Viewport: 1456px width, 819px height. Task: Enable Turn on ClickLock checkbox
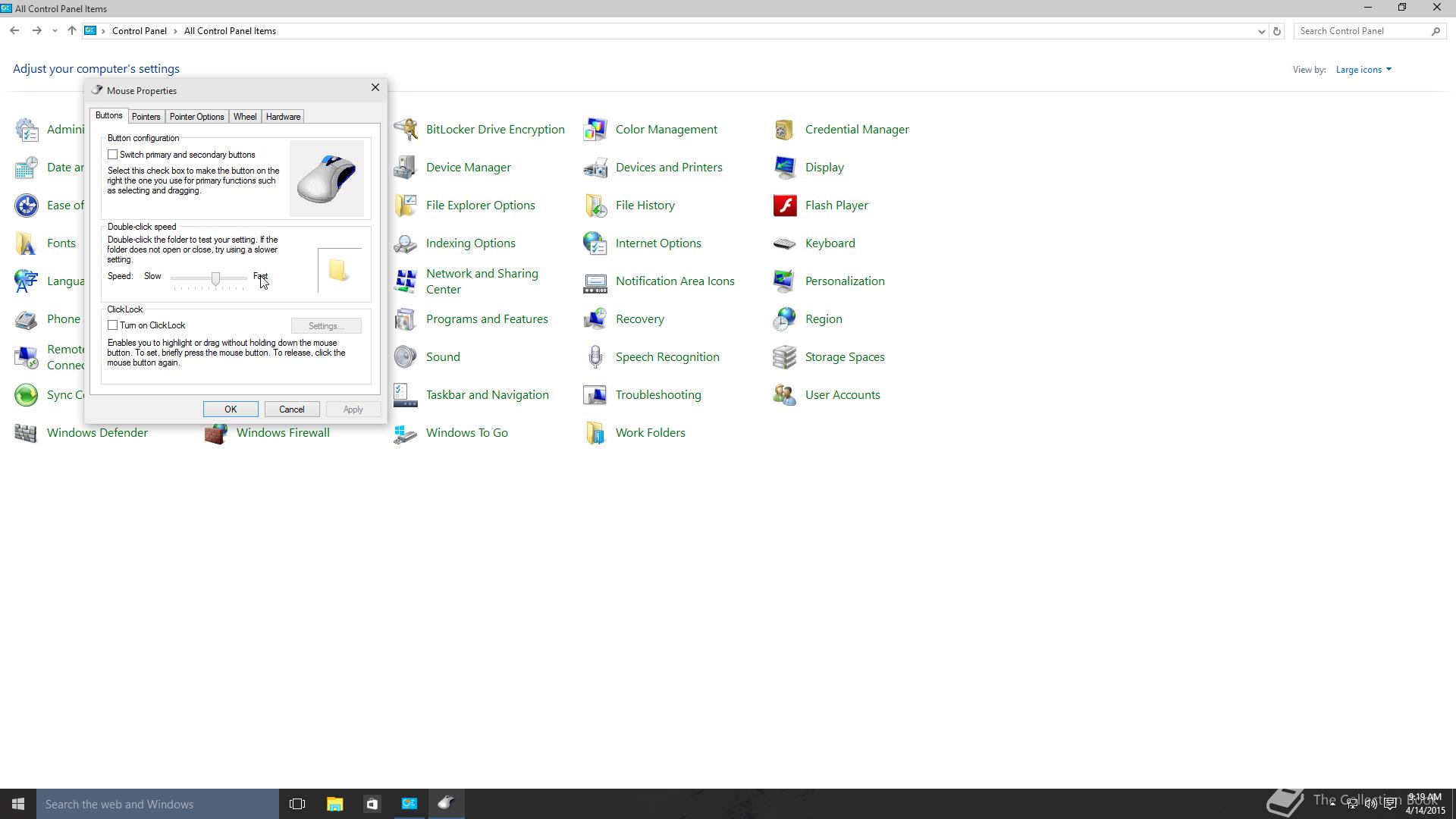point(112,325)
